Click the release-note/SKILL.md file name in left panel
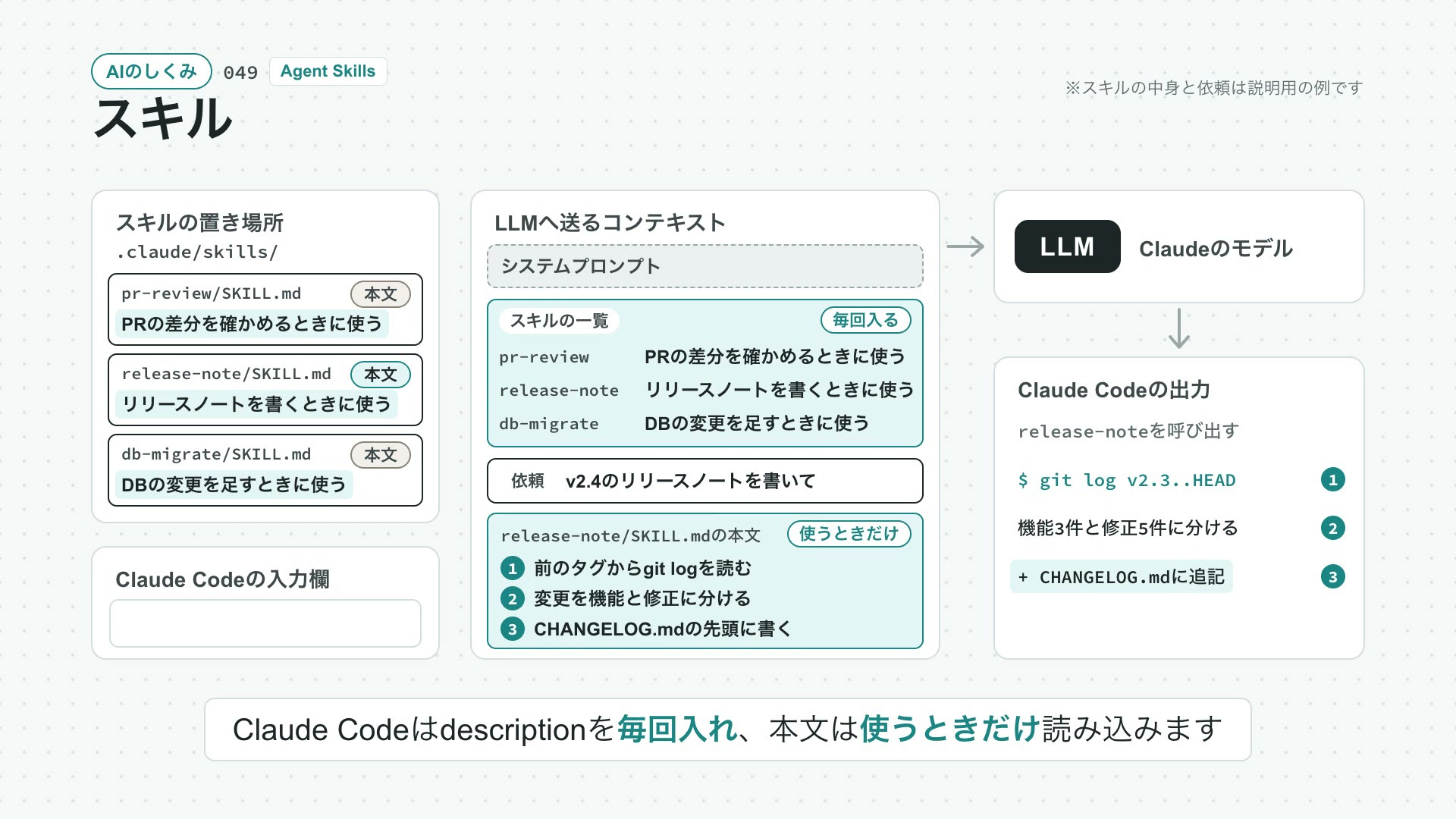The width and height of the screenshot is (1456, 819). [x=226, y=374]
